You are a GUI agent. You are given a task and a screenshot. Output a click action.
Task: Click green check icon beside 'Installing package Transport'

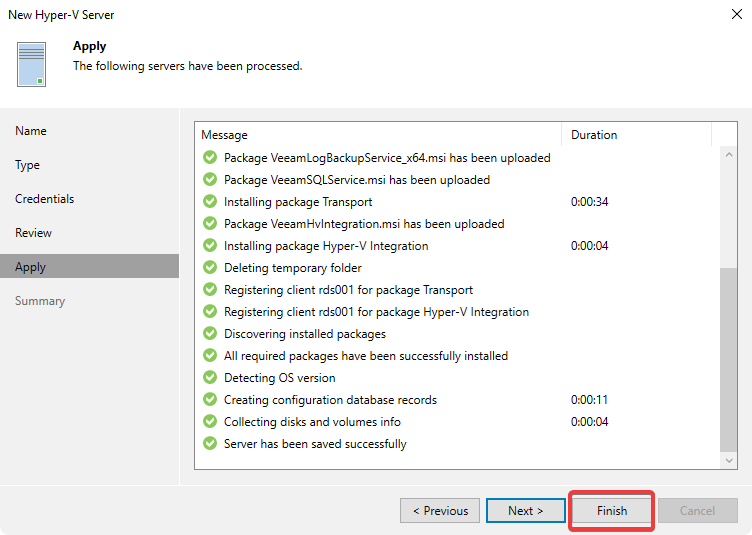click(x=210, y=202)
